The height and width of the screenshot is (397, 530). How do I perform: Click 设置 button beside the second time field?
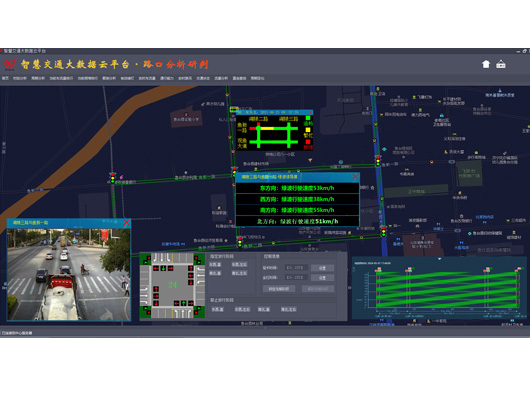coord(322,278)
